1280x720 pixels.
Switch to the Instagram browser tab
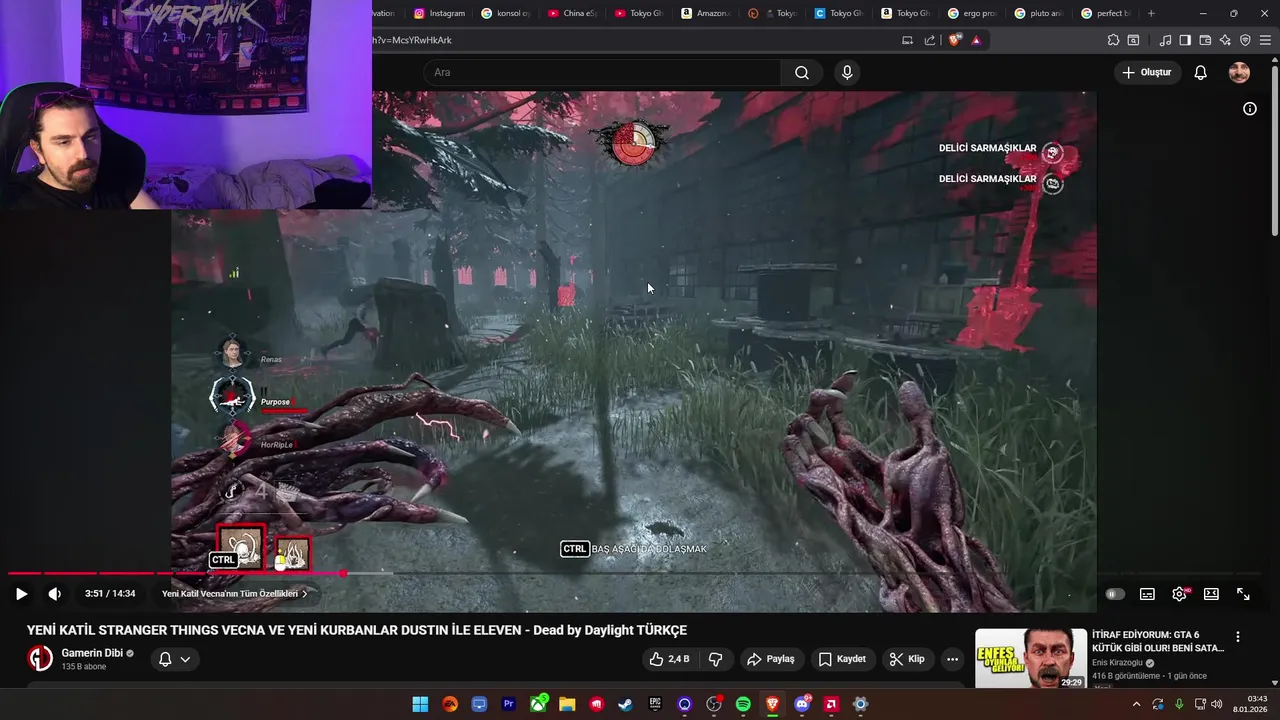point(439,13)
